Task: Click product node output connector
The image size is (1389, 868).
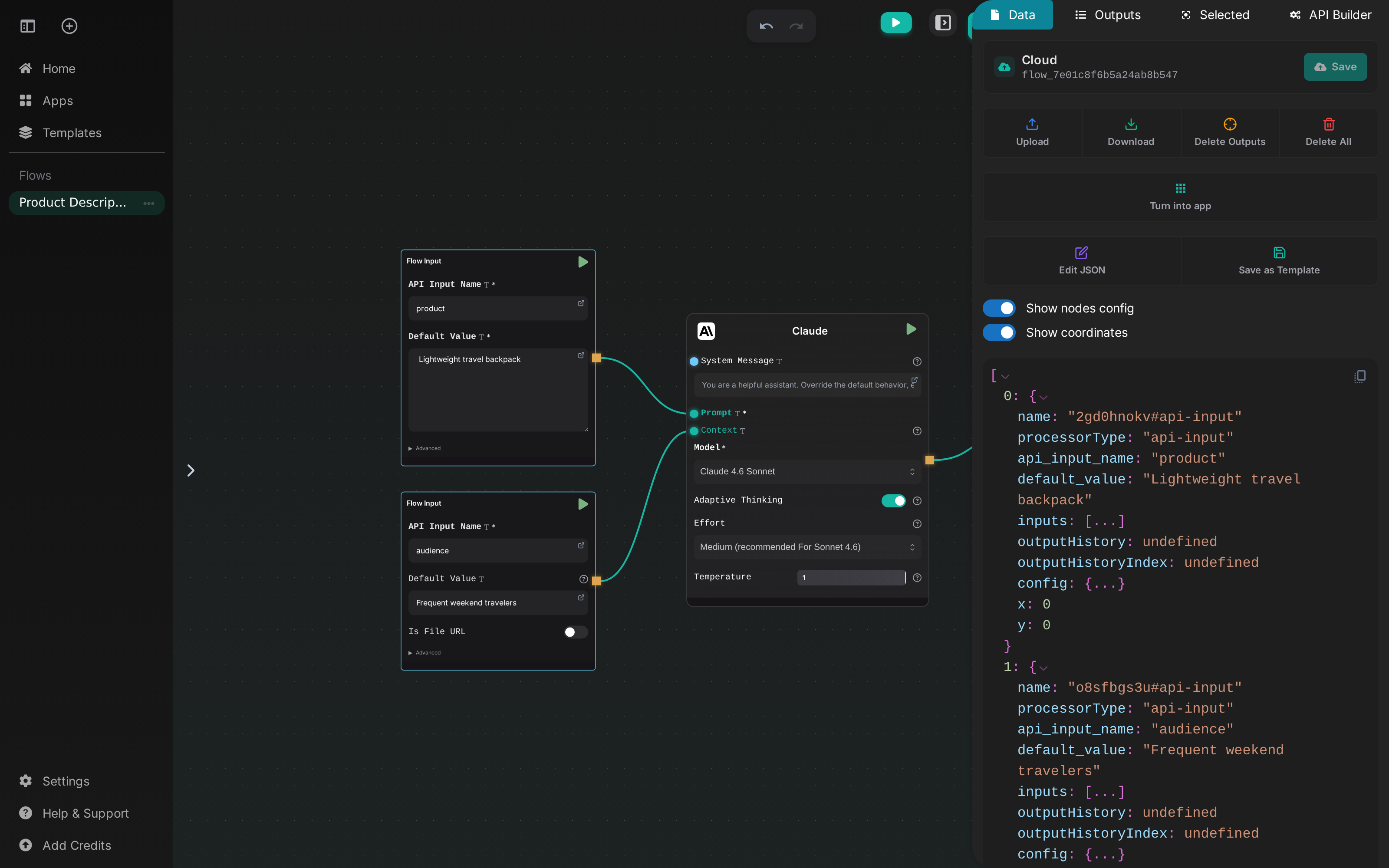Action: coord(596,358)
